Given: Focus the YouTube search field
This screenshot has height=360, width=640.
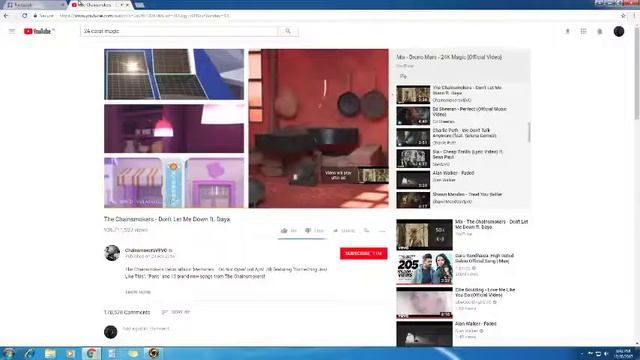Looking at the screenshot, I should point(179,31).
